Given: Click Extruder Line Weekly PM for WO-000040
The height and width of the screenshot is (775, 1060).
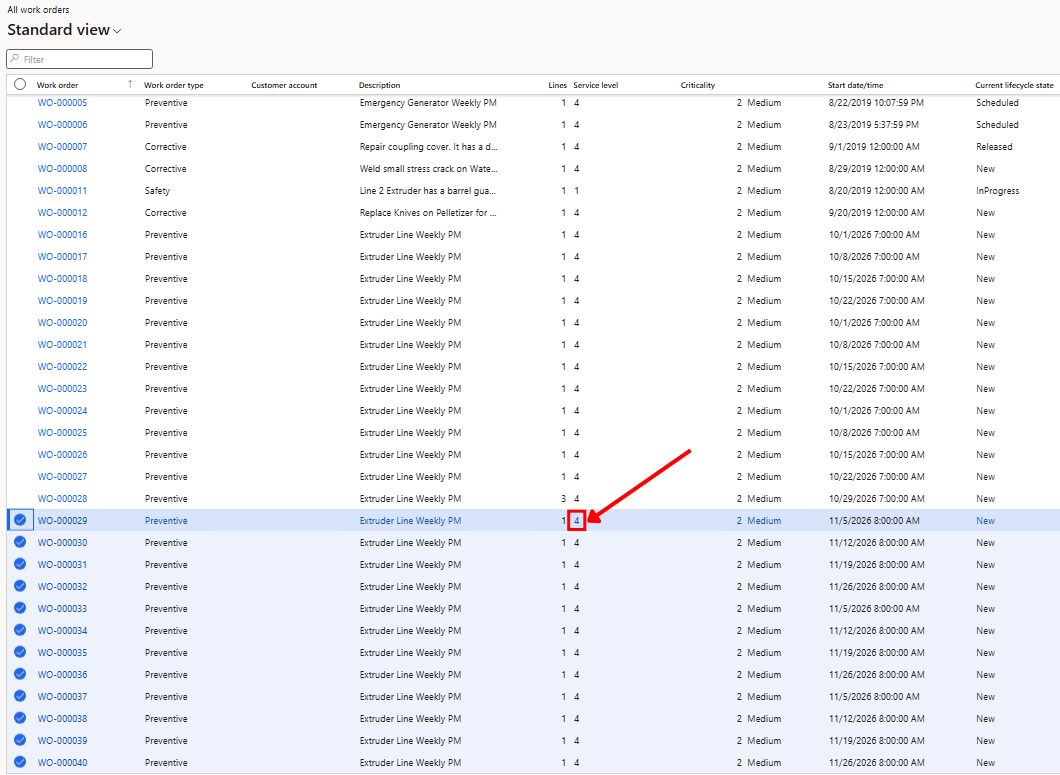Looking at the screenshot, I should click(x=410, y=762).
